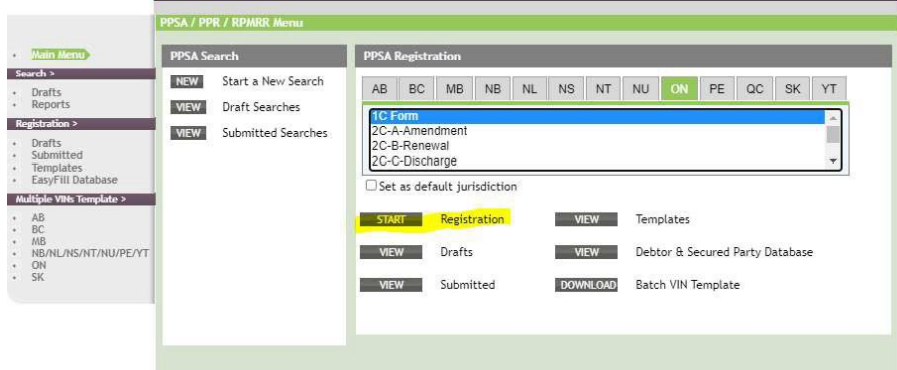The height and width of the screenshot is (370, 897).
Task: Select the ON jurisdiction tab
Action: point(679,89)
